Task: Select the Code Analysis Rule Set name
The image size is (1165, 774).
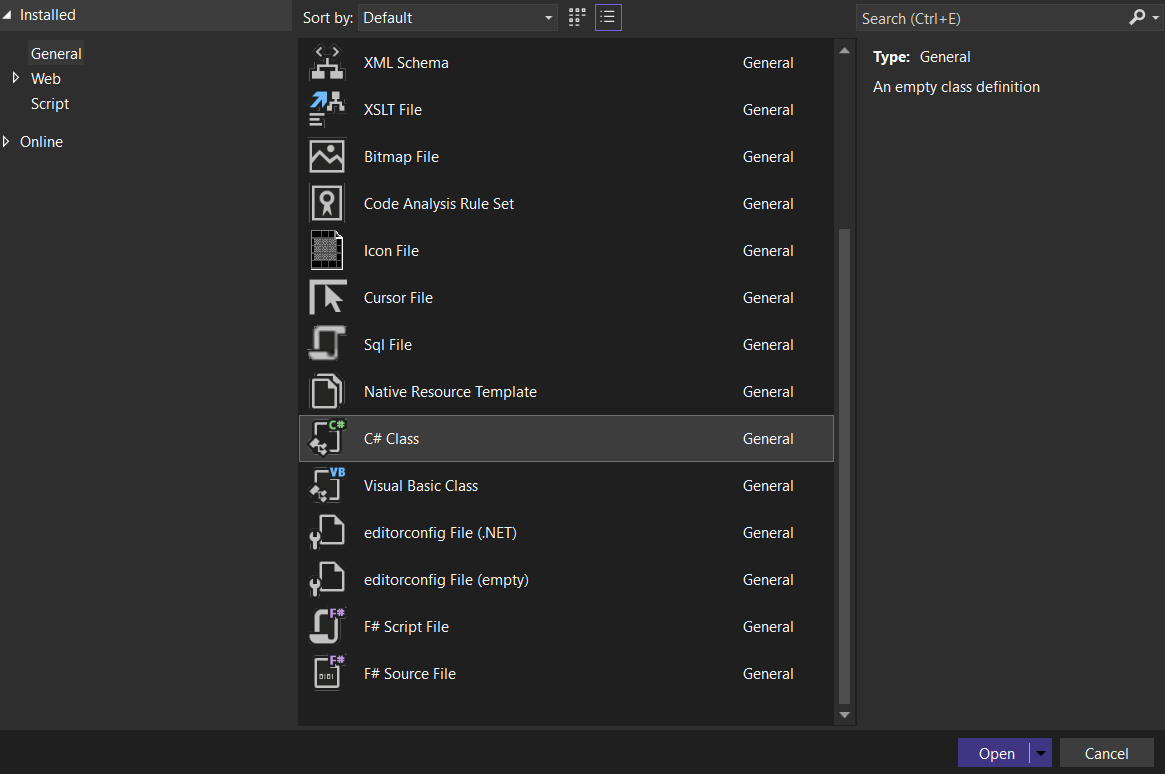Action: pyautogui.click(x=438, y=204)
